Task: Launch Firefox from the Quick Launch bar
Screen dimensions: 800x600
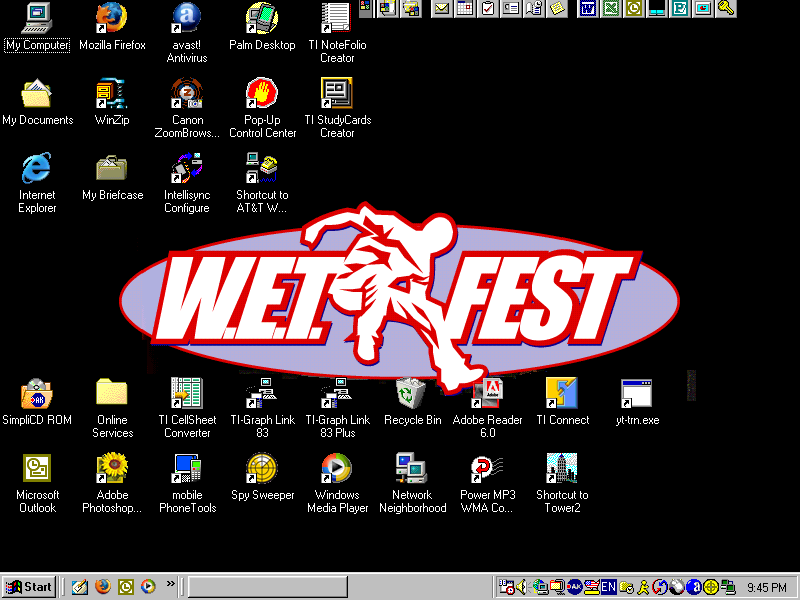Action: coord(103,587)
